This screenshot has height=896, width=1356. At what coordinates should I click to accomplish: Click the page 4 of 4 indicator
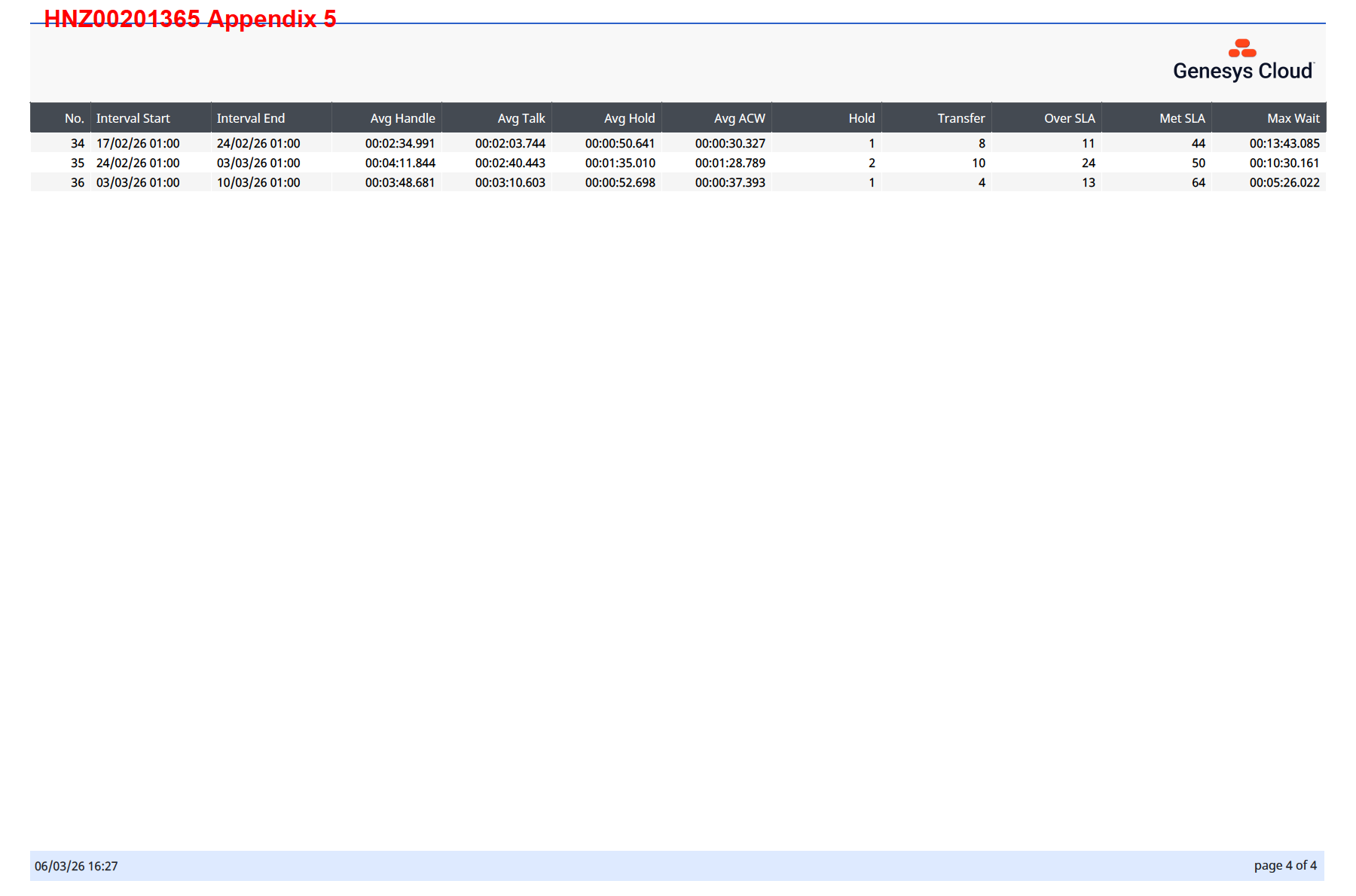1285,865
